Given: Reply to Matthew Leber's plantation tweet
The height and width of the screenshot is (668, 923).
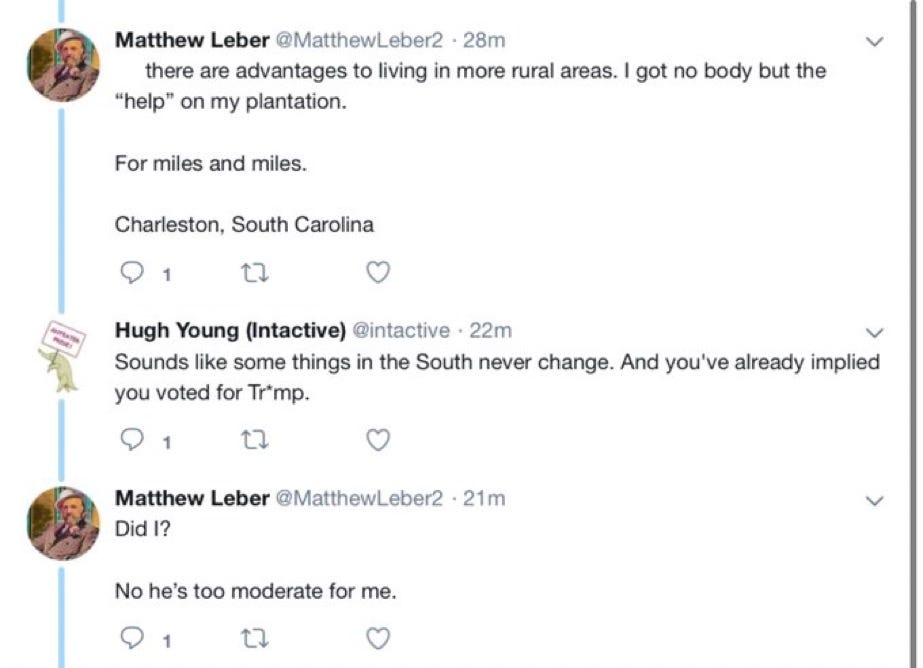Looking at the screenshot, I should pos(132,271).
